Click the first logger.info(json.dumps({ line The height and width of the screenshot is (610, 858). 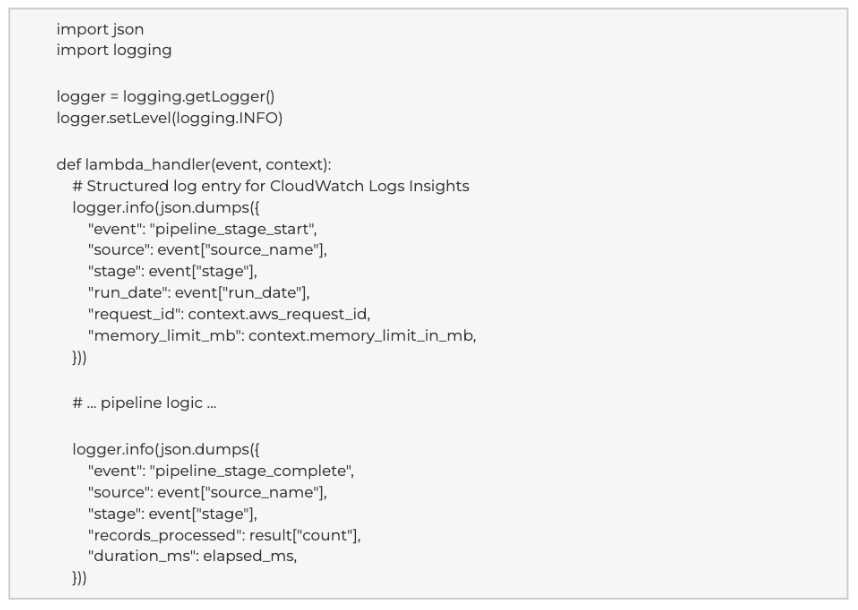pos(166,208)
